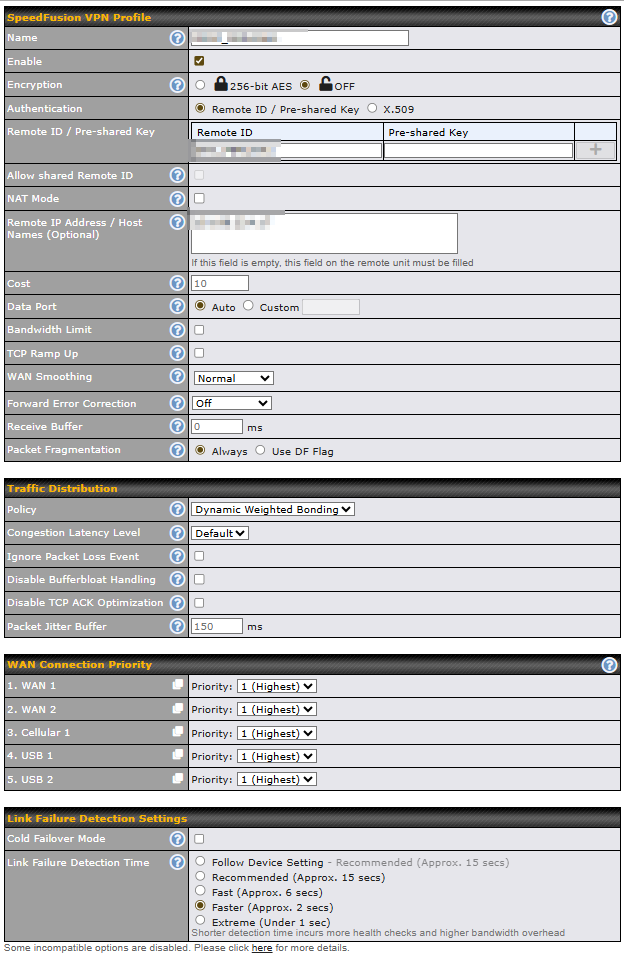
Task: Enable Cold Failover Mode checkbox
Action: [x=199, y=839]
